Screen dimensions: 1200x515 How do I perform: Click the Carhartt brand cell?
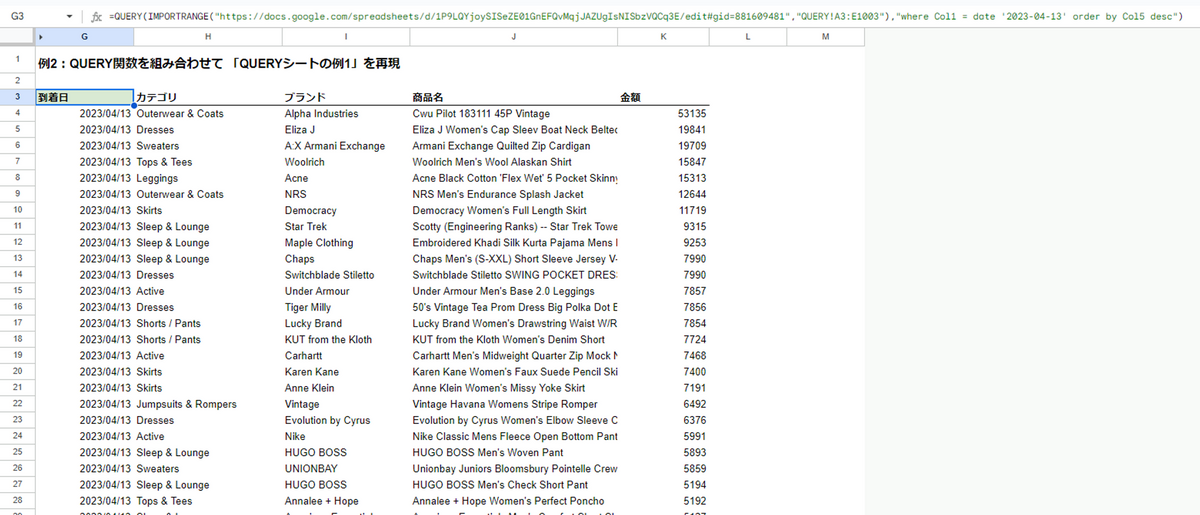pos(345,356)
